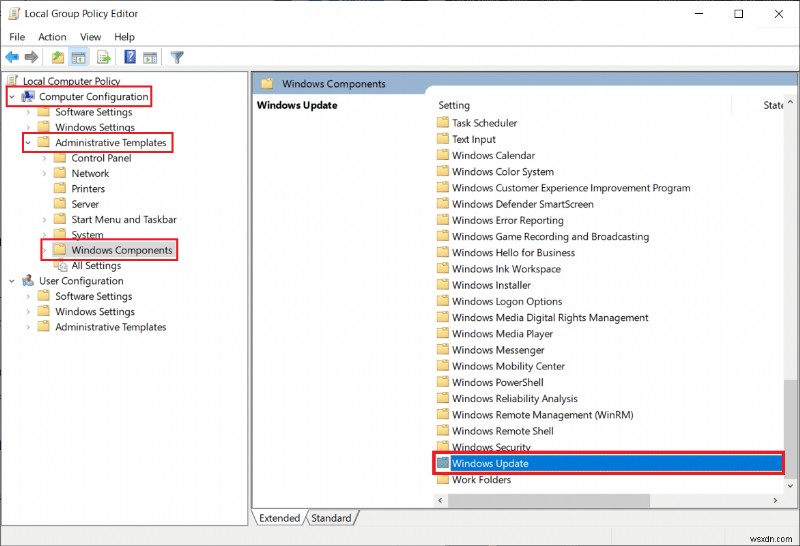Click the Forward arrow toolbar icon

tap(32, 57)
